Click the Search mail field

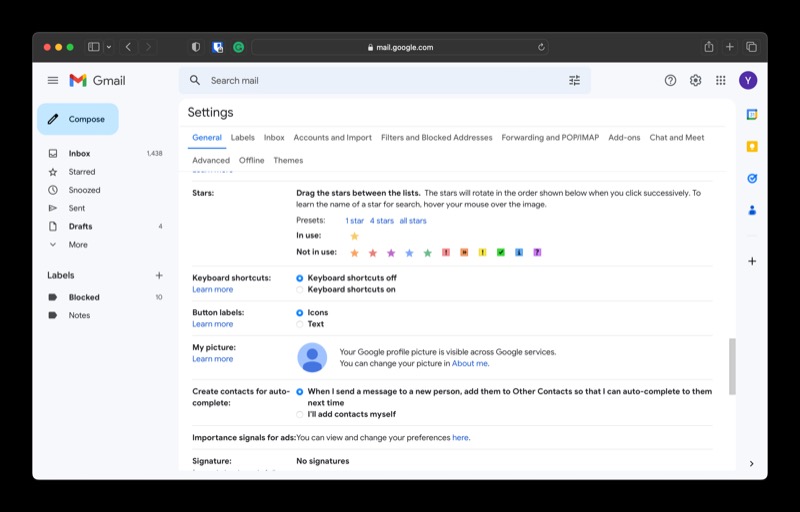point(385,81)
